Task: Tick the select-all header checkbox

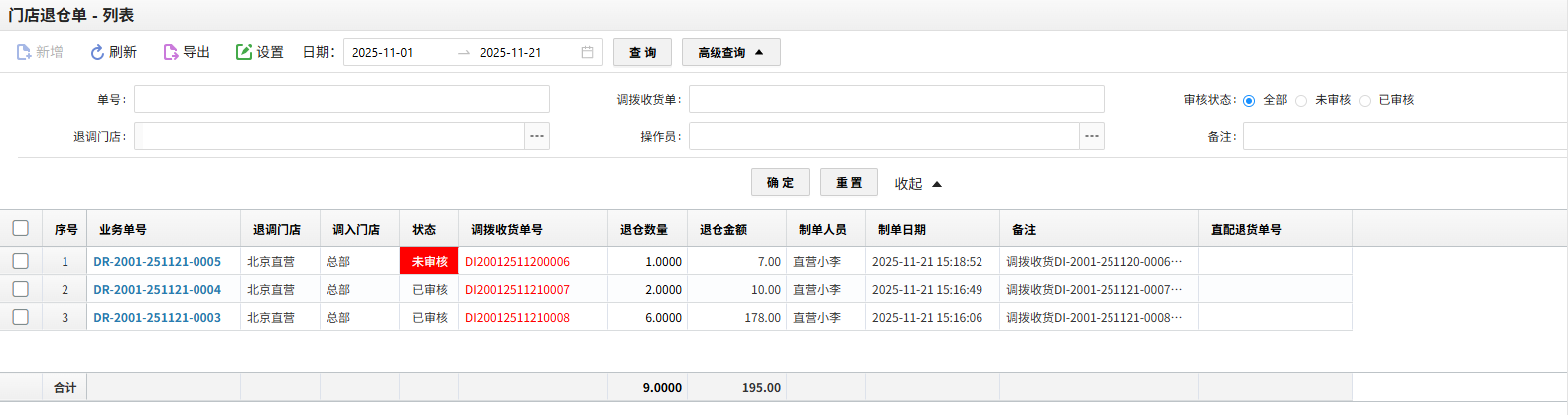Action: coord(21,228)
